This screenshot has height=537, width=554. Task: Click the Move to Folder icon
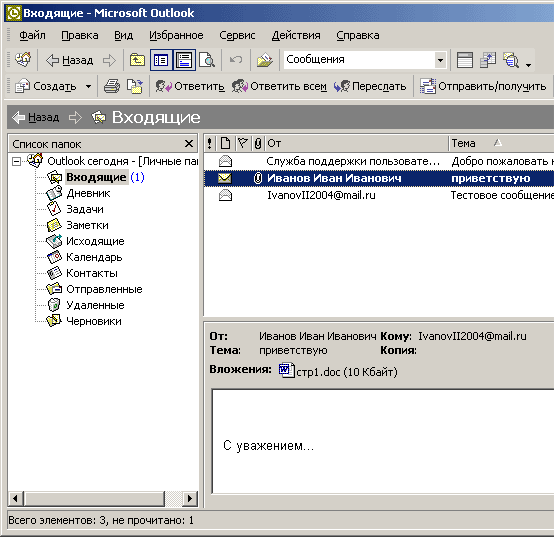(x=135, y=86)
